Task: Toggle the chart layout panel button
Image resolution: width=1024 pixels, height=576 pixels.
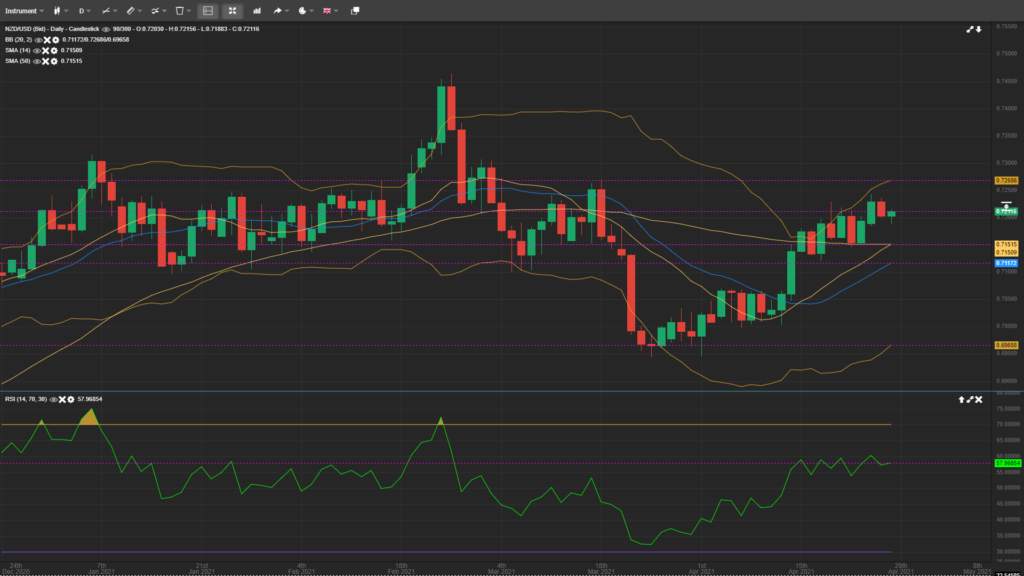Action: coord(208,10)
